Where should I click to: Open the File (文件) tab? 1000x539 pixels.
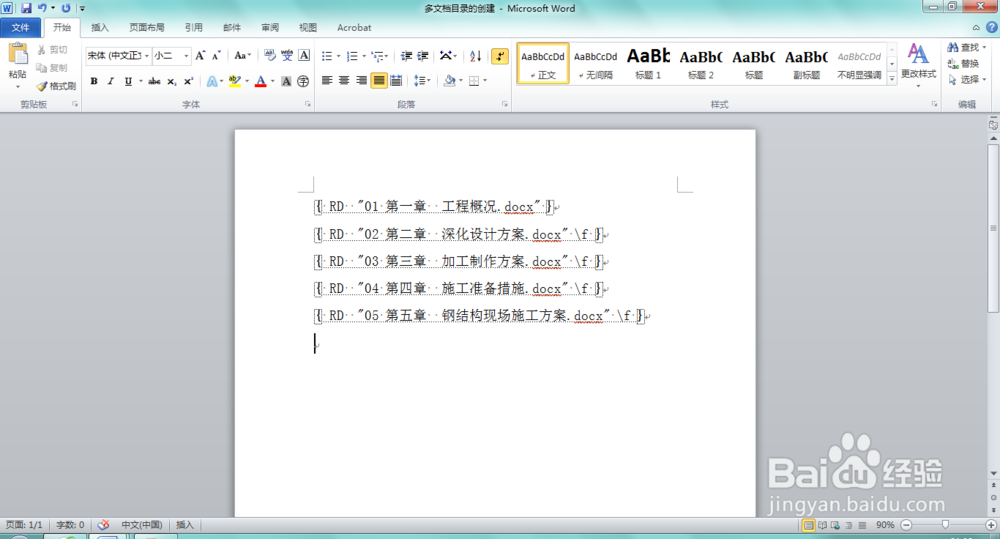[x=20, y=27]
